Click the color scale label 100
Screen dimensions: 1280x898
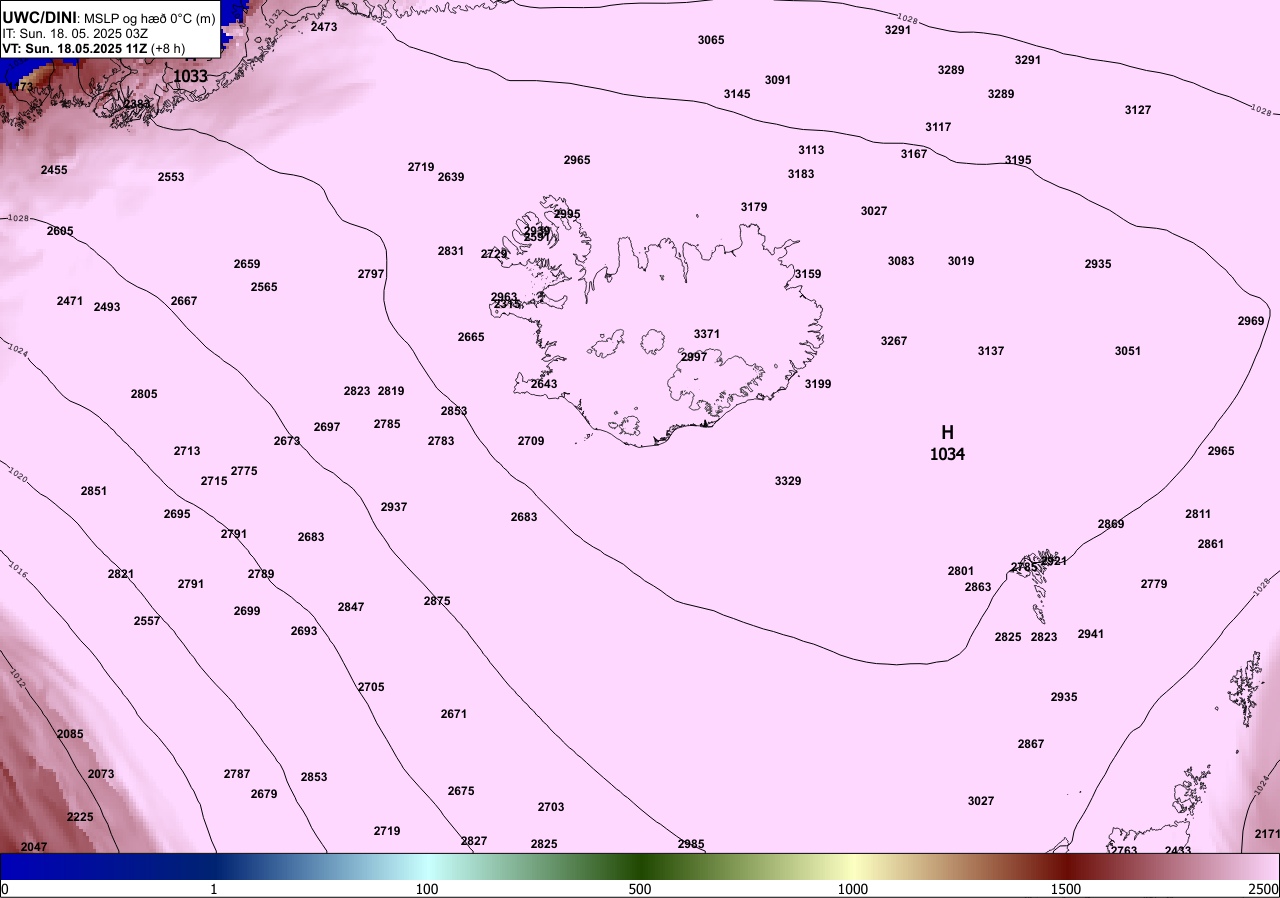point(427,889)
